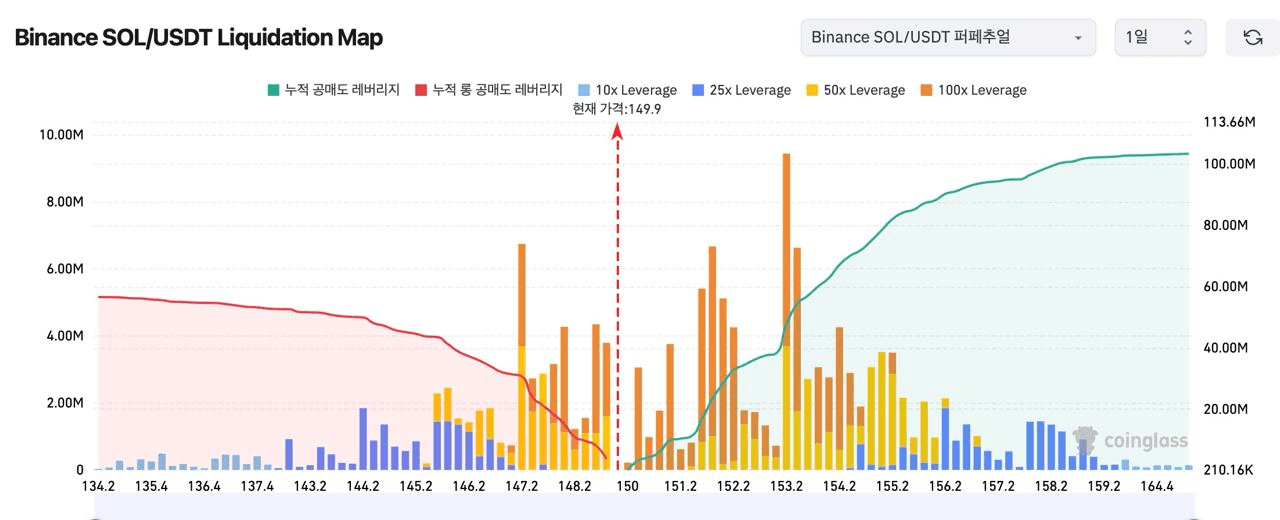Click the 155.2 x-axis label
1280x520 pixels.
pos(892,487)
